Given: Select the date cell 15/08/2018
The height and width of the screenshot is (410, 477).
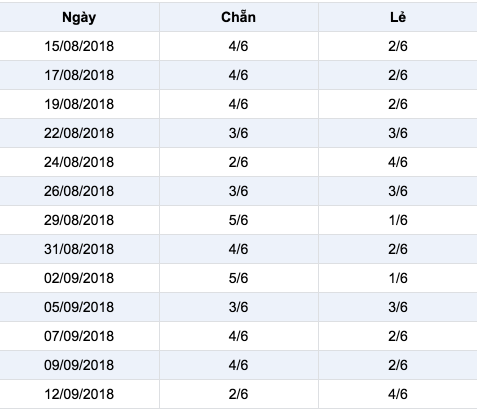Looking at the screenshot, I should pyautogui.click(x=79, y=46).
